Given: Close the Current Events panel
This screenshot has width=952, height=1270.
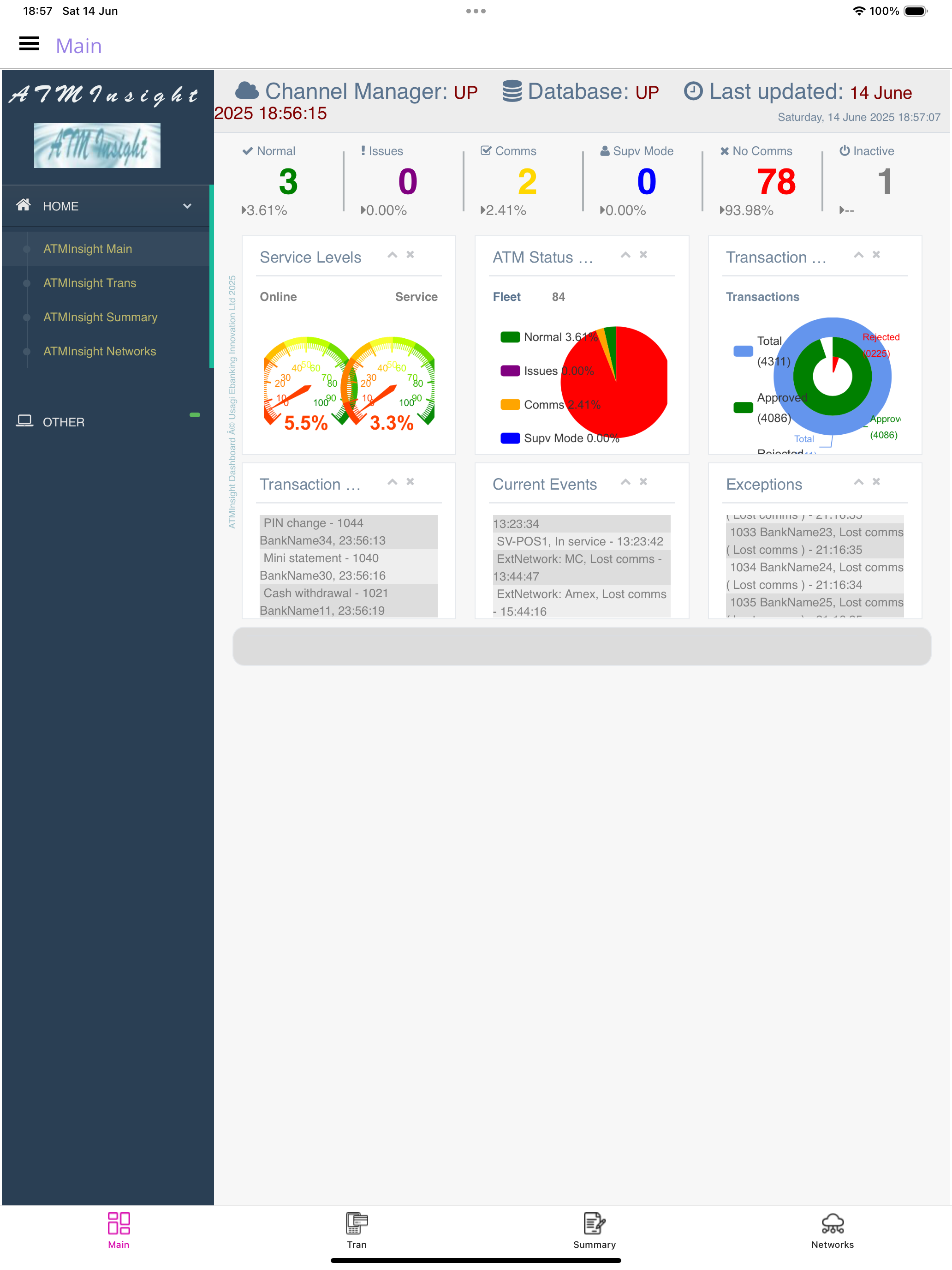Looking at the screenshot, I should point(643,482).
